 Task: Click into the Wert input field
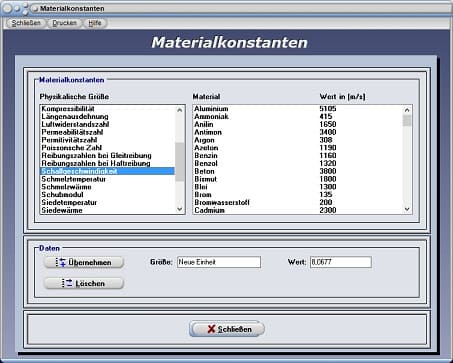[x=341, y=262]
